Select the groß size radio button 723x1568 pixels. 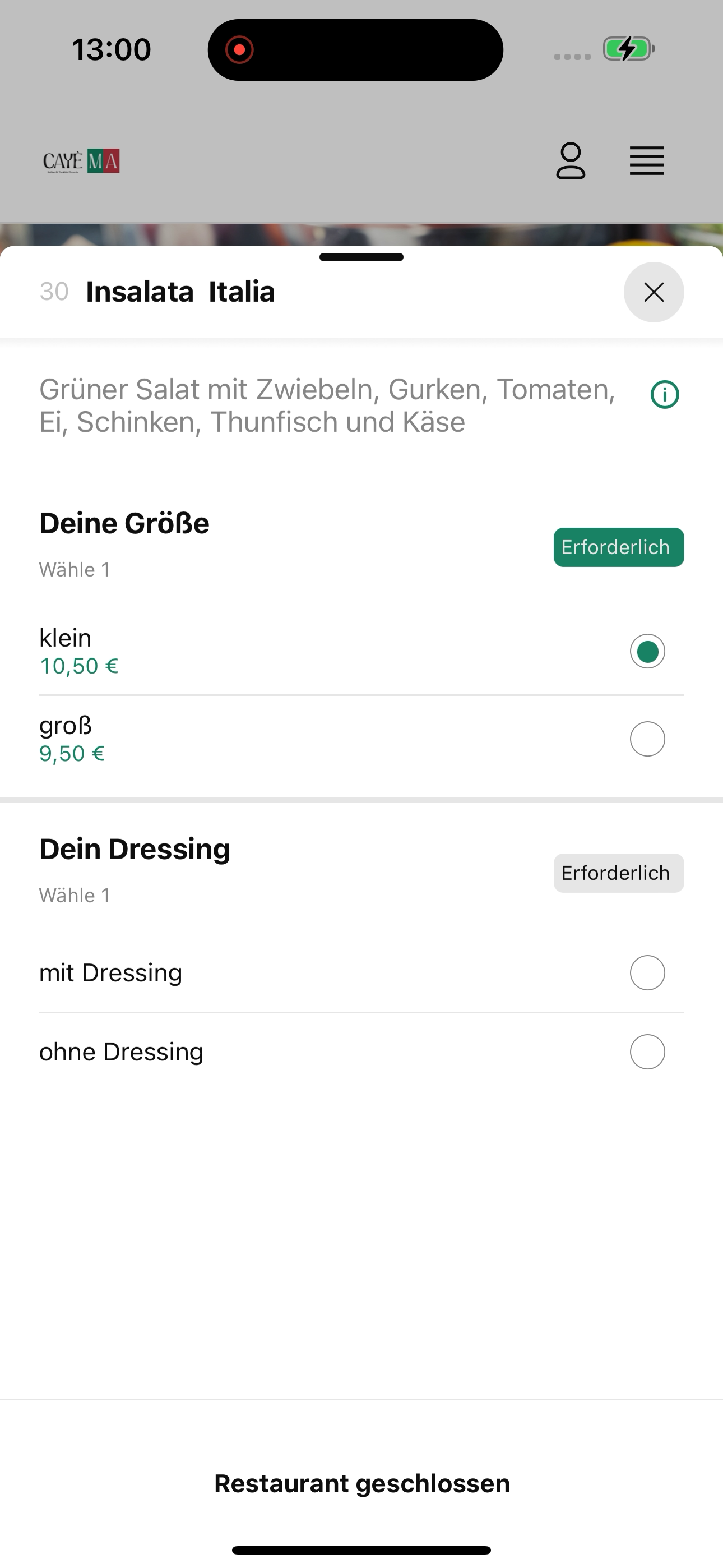point(647,739)
